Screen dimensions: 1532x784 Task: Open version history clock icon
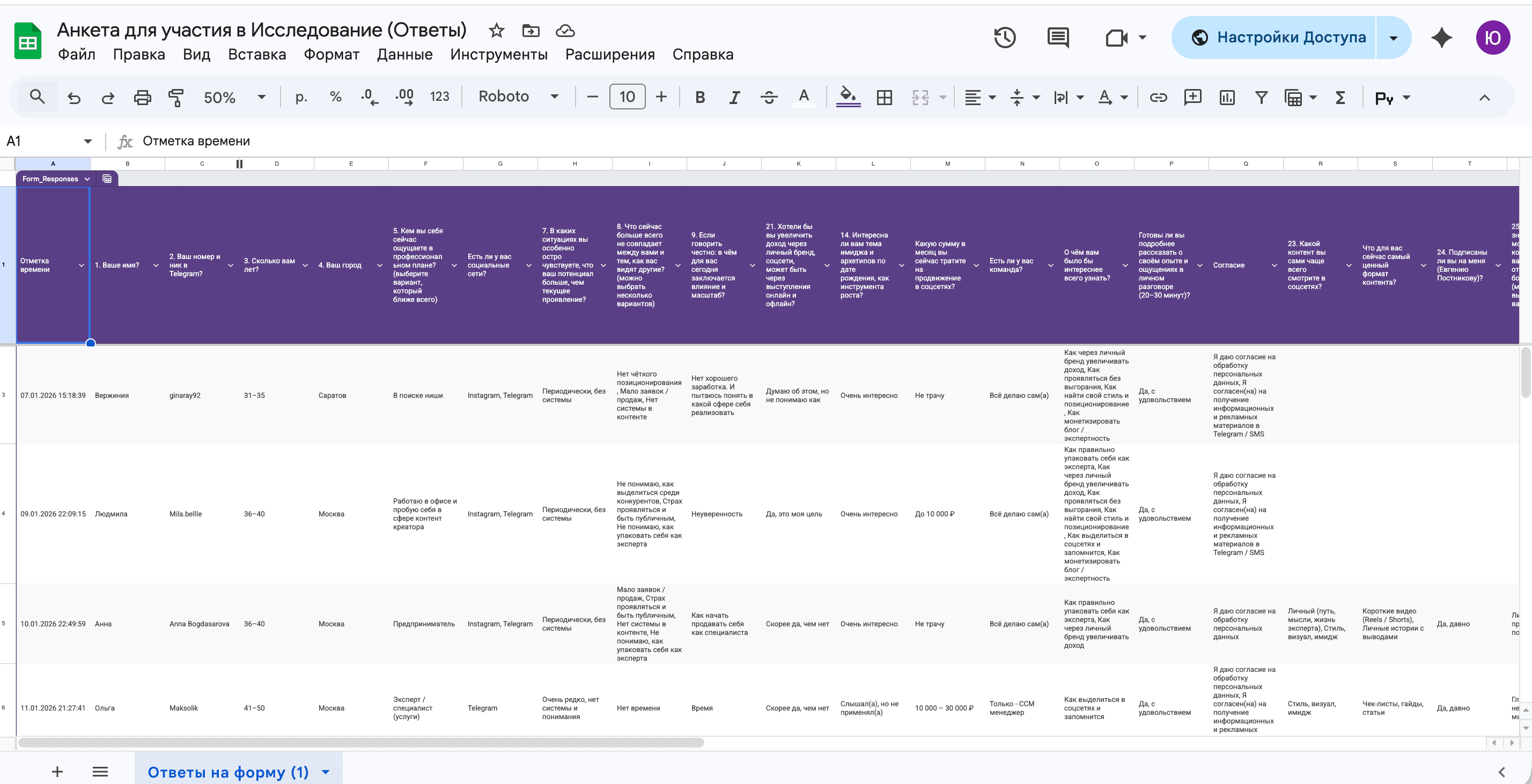(1005, 38)
